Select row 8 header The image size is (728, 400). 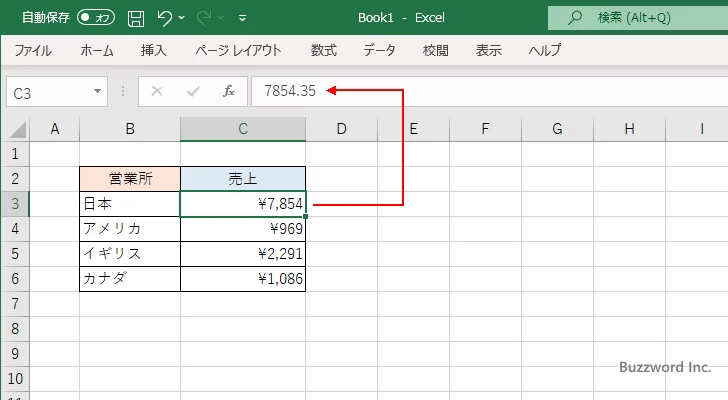(x=15, y=329)
